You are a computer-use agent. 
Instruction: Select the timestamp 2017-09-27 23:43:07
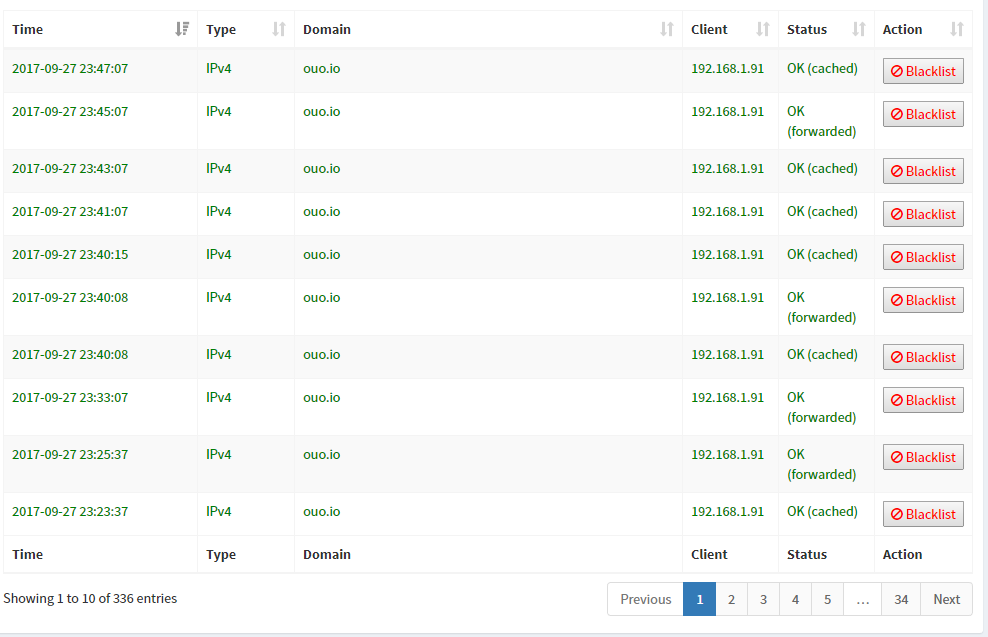(x=70, y=168)
